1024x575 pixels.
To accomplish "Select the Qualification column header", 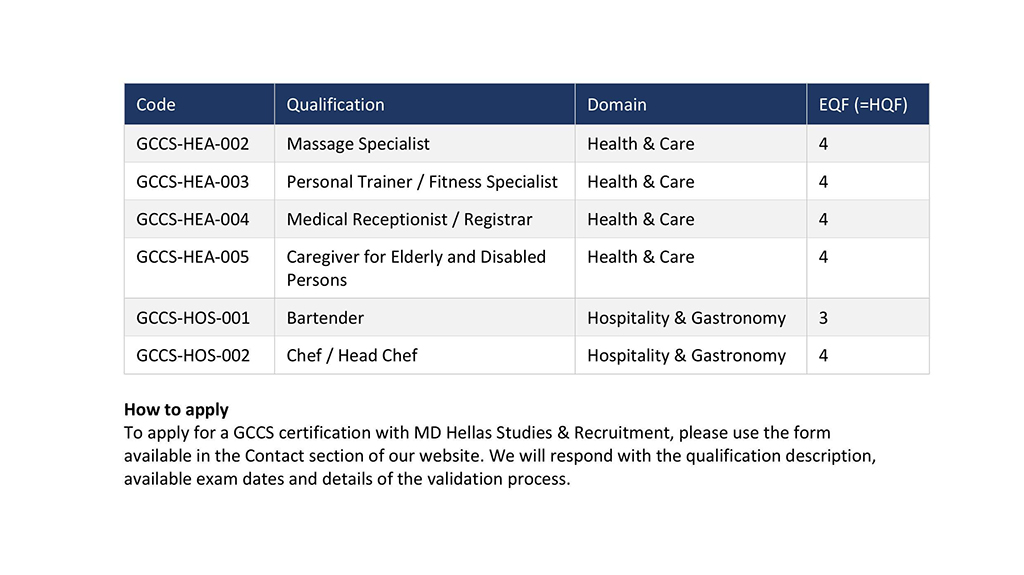I will tap(335, 105).
